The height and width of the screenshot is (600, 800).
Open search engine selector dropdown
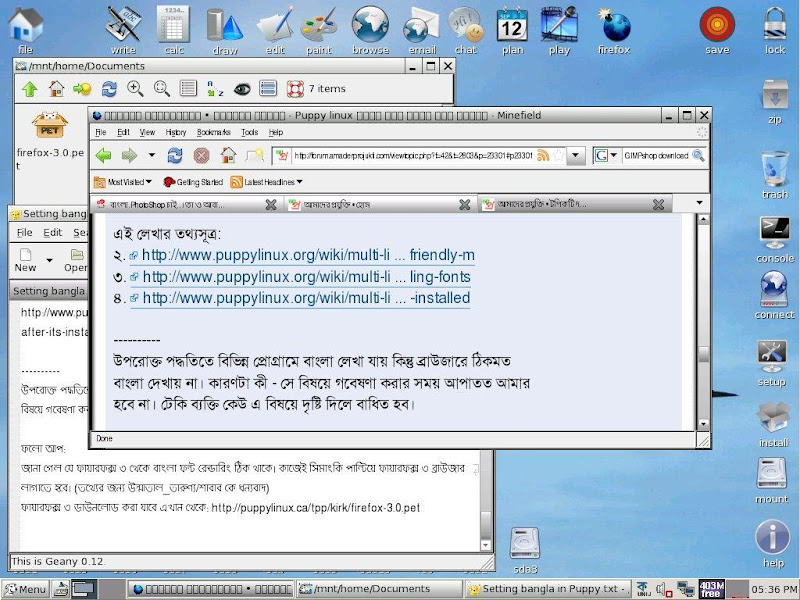pos(606,155)
